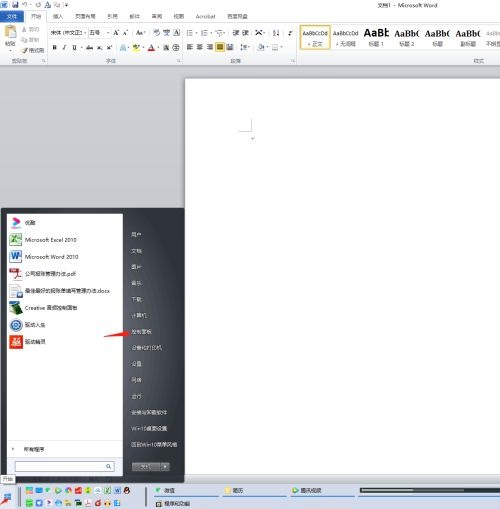Click the red square app icon in Start menu
The width and height of the screenshot is (500, 509).
point(16,342)
